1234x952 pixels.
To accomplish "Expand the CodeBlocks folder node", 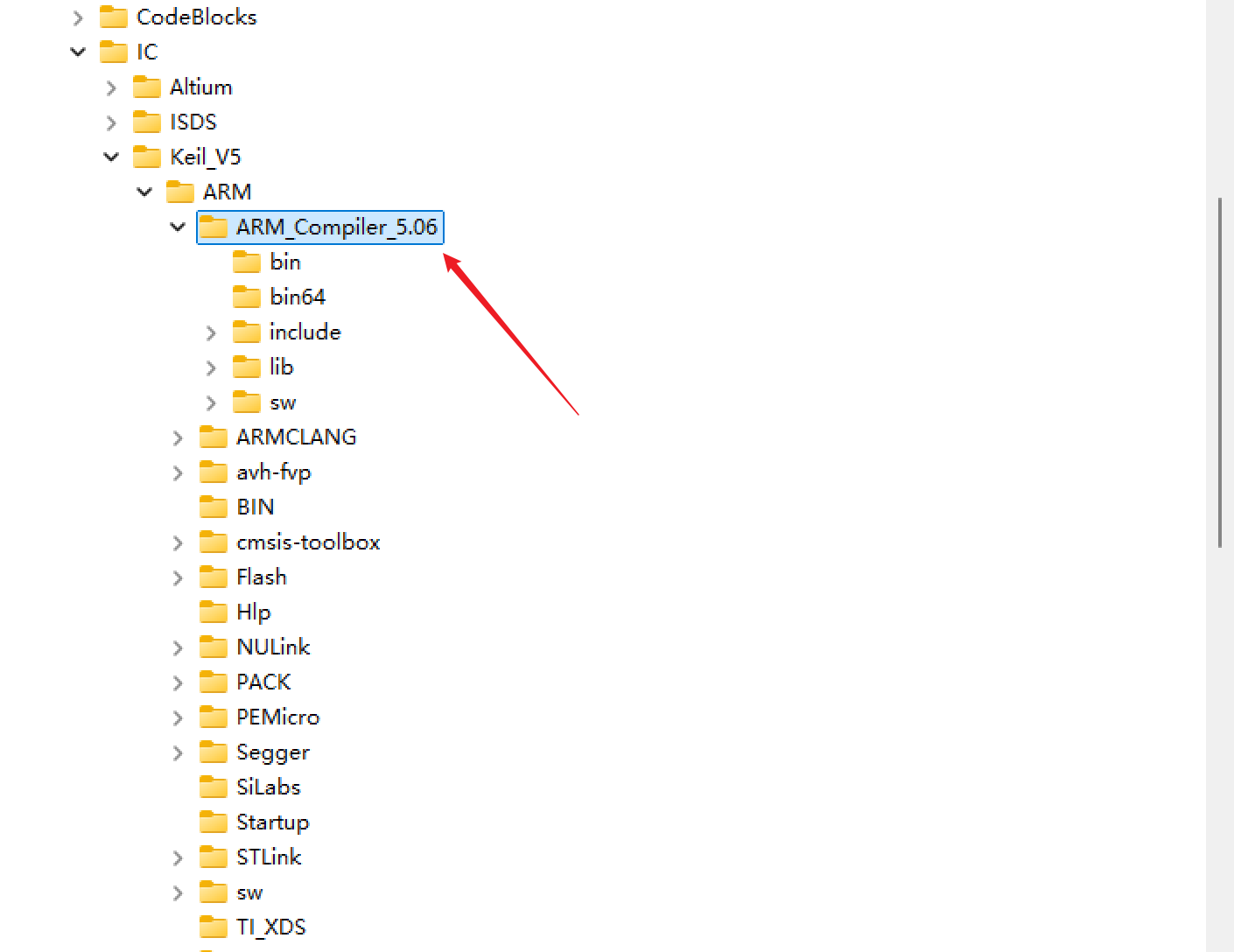I will (x=78, y=17).
